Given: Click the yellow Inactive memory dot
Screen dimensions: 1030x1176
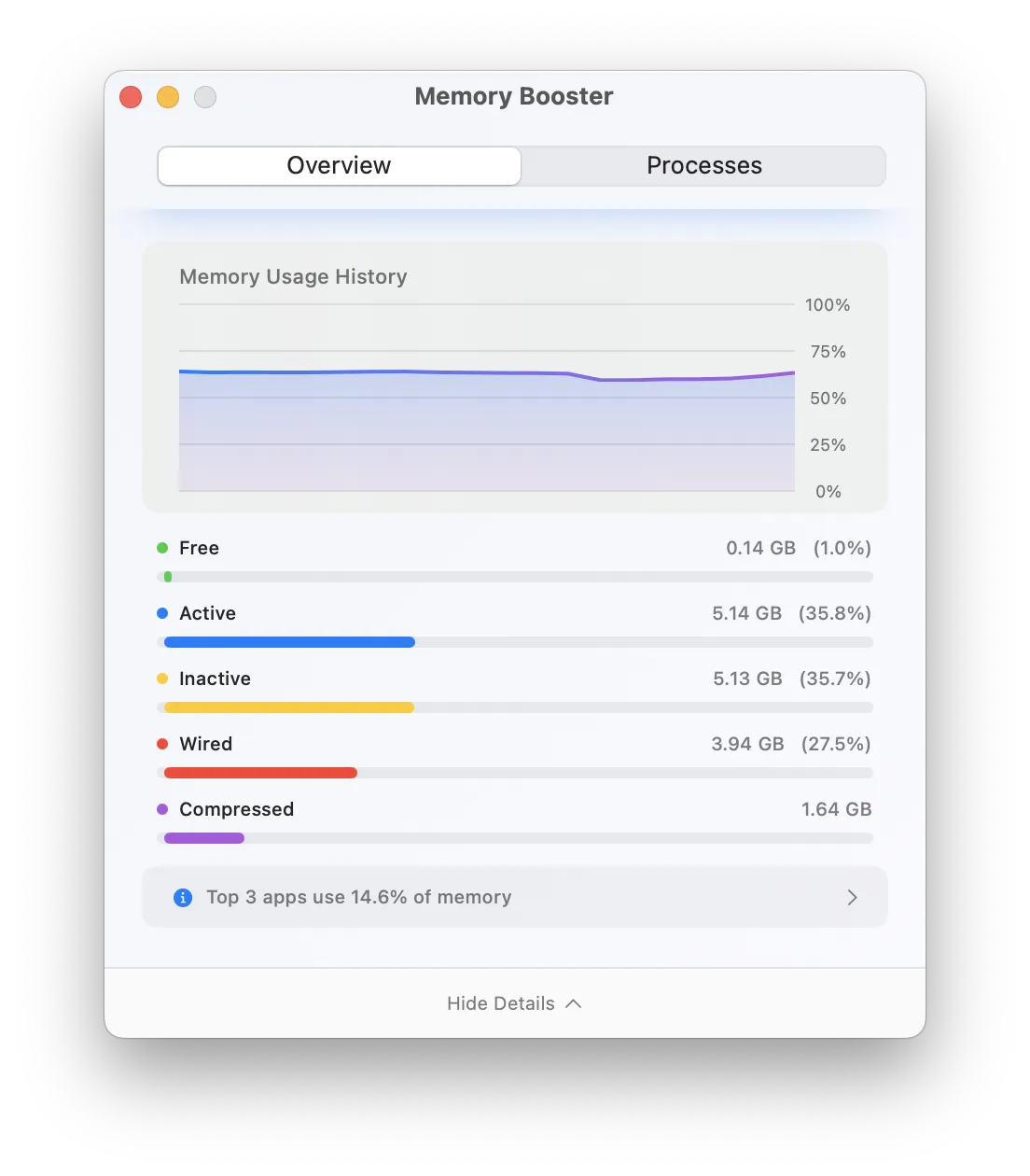Looking at the screenshot, I should coord(162,679).
